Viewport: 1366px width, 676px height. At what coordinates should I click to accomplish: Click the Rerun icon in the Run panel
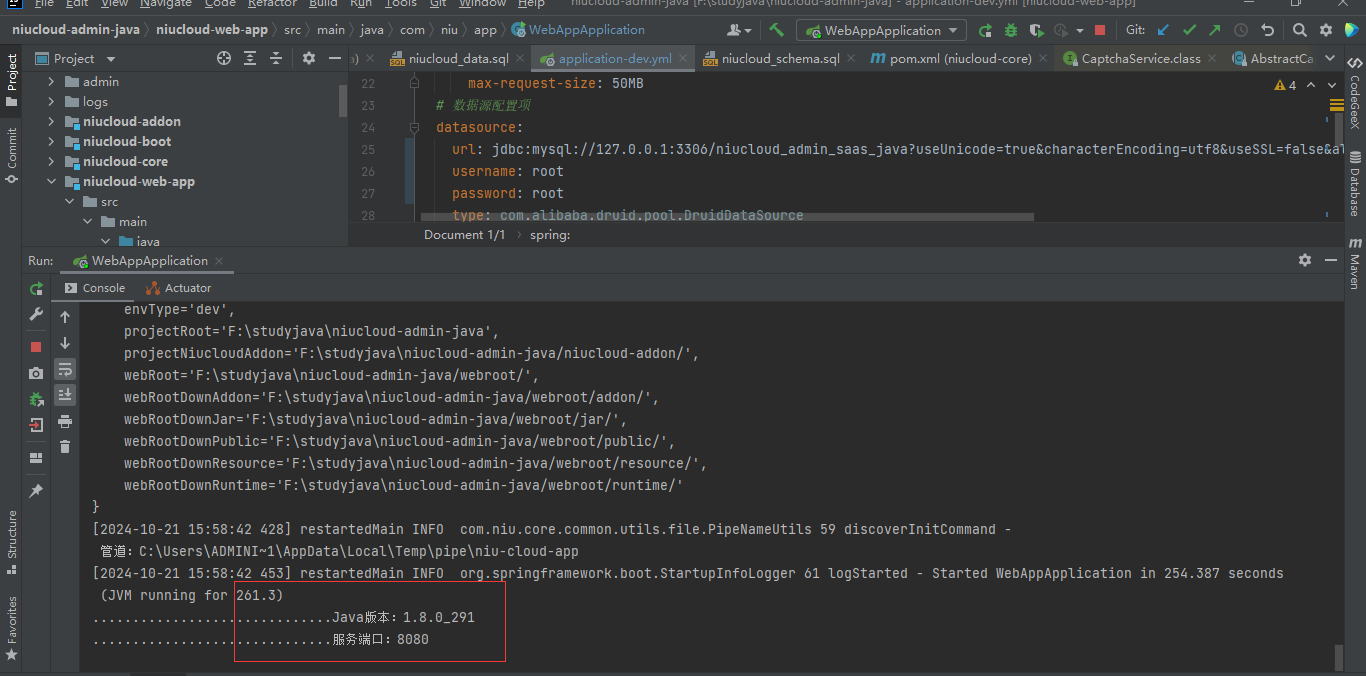[36, 289]
